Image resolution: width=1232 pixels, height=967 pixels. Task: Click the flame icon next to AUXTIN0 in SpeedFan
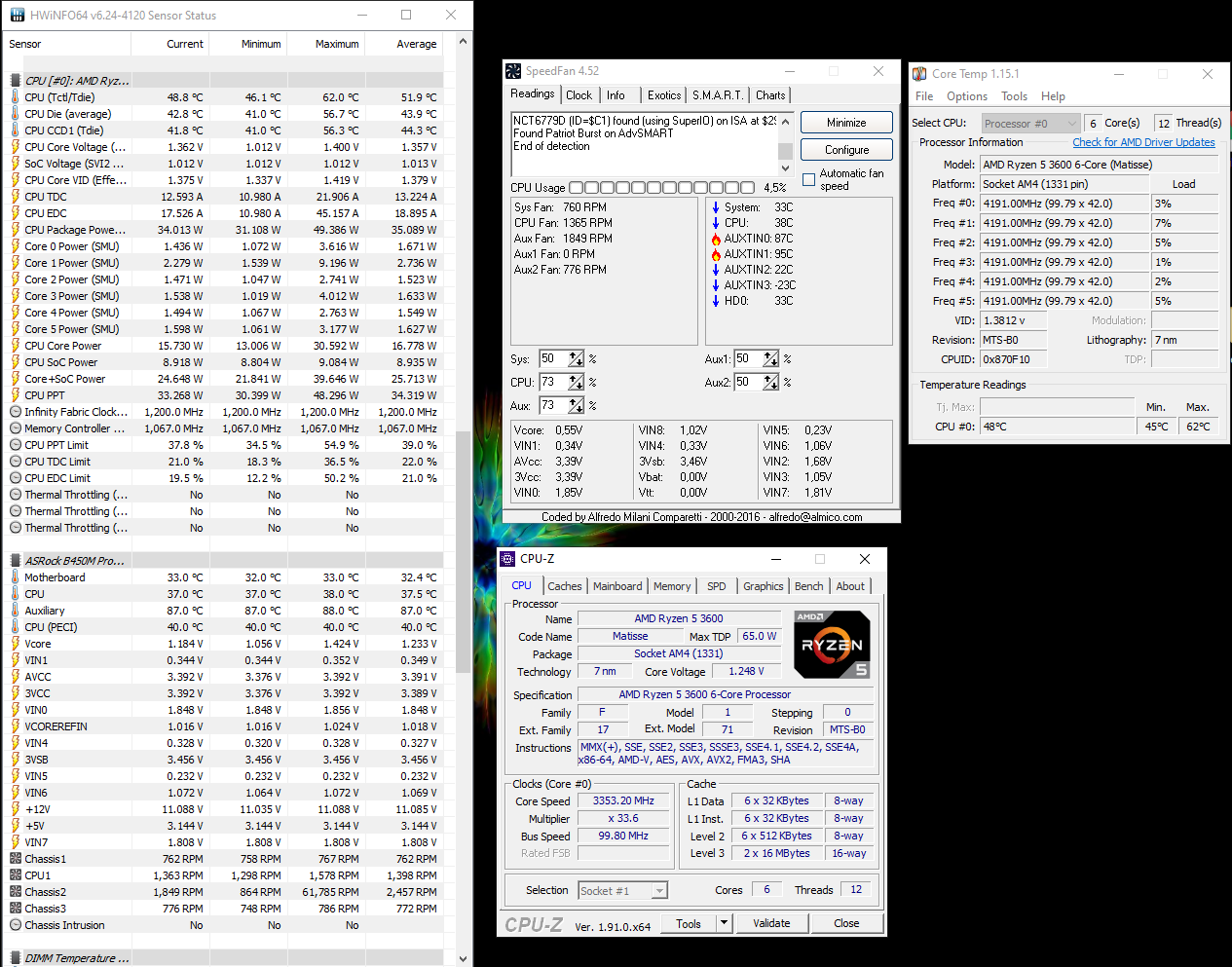(716, 239)
